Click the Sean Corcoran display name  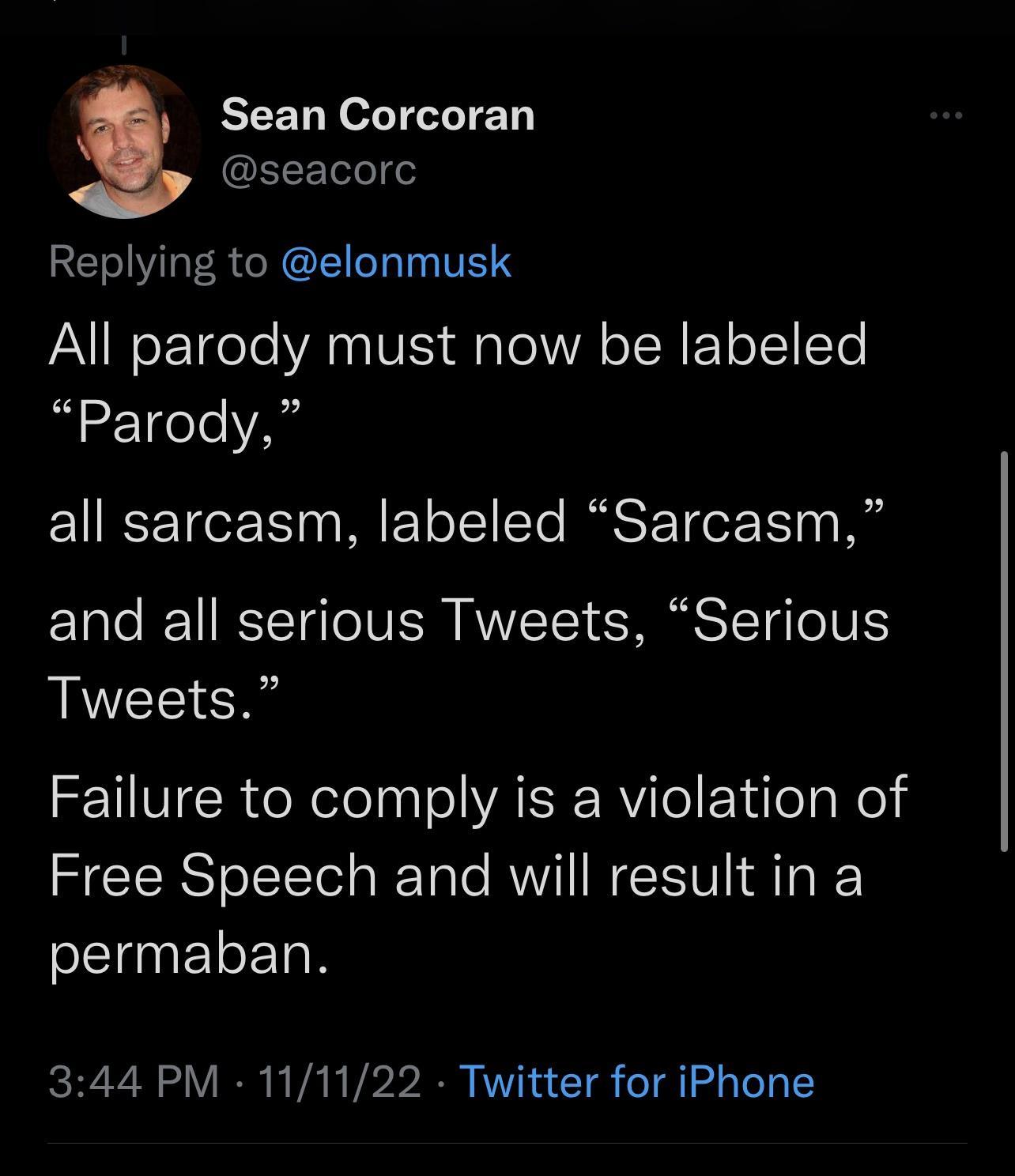pyautogui.click(x=378, y=115)
